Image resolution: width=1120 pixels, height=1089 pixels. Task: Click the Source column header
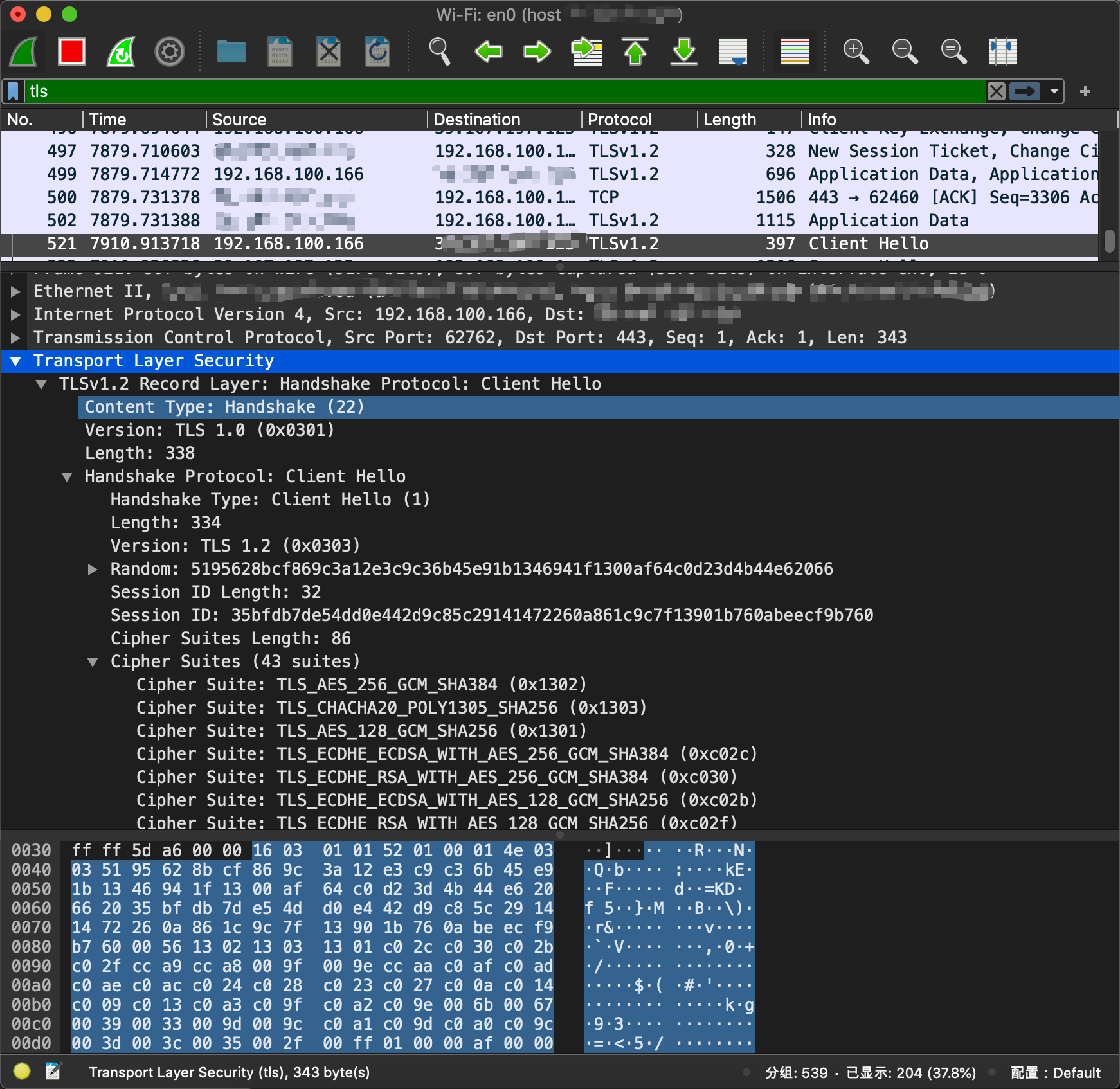coord(239,120)
